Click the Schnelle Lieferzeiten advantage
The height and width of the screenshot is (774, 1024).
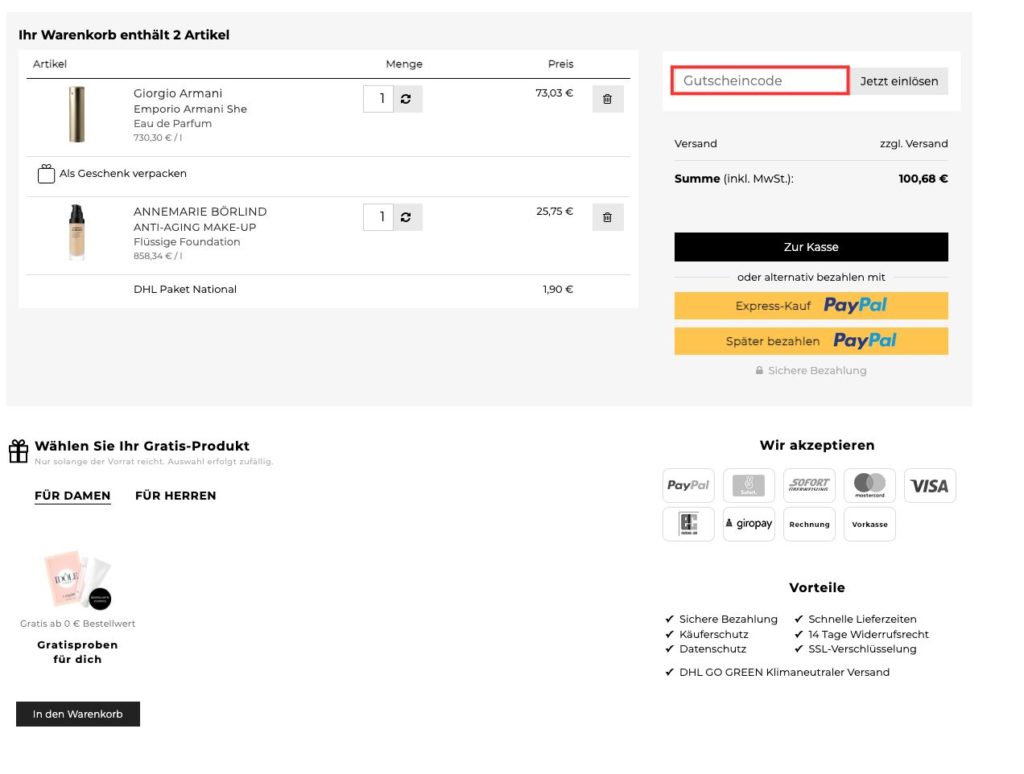(862, 619)
